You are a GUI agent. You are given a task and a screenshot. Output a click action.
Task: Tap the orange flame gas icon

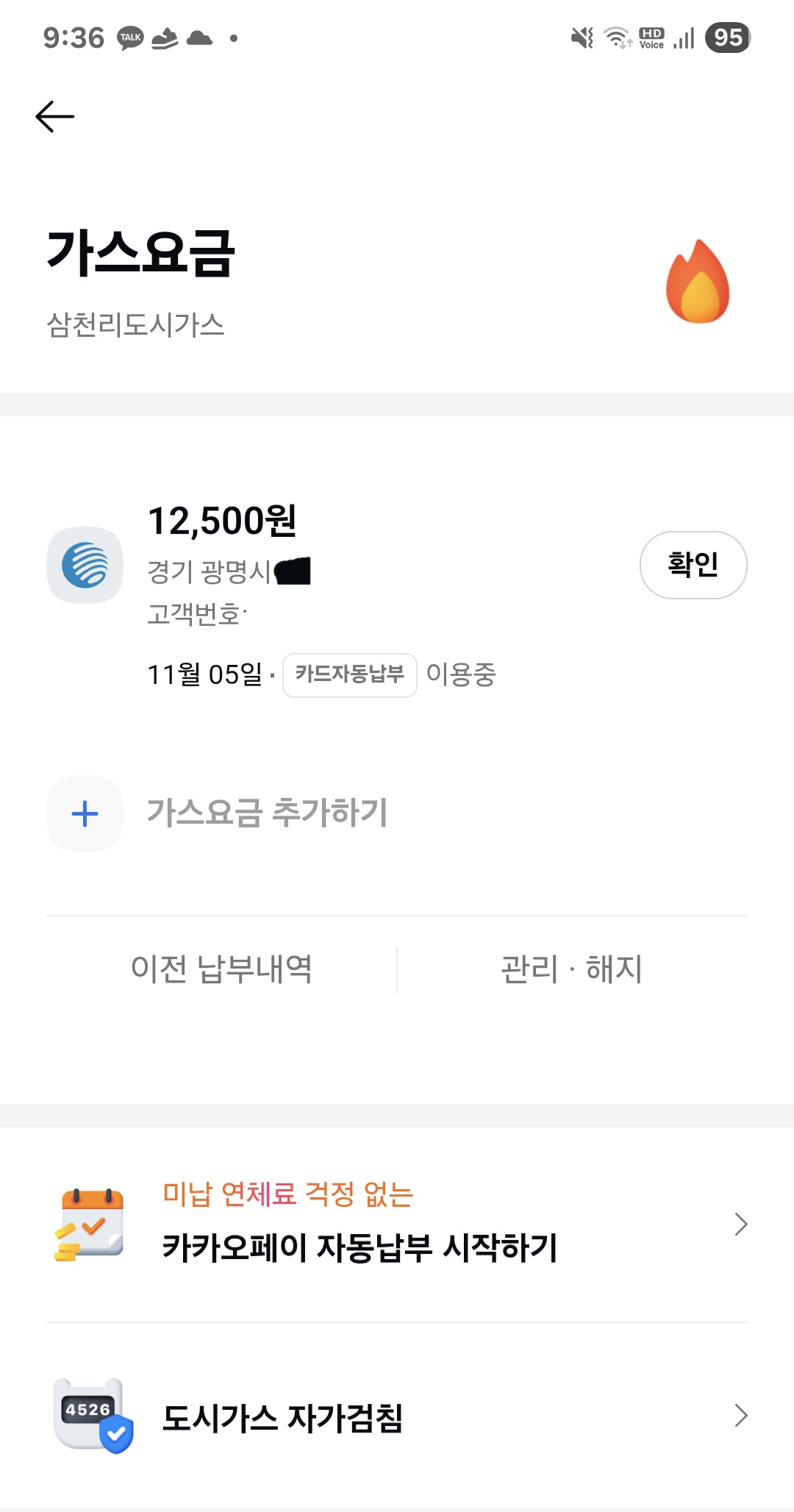697,282
